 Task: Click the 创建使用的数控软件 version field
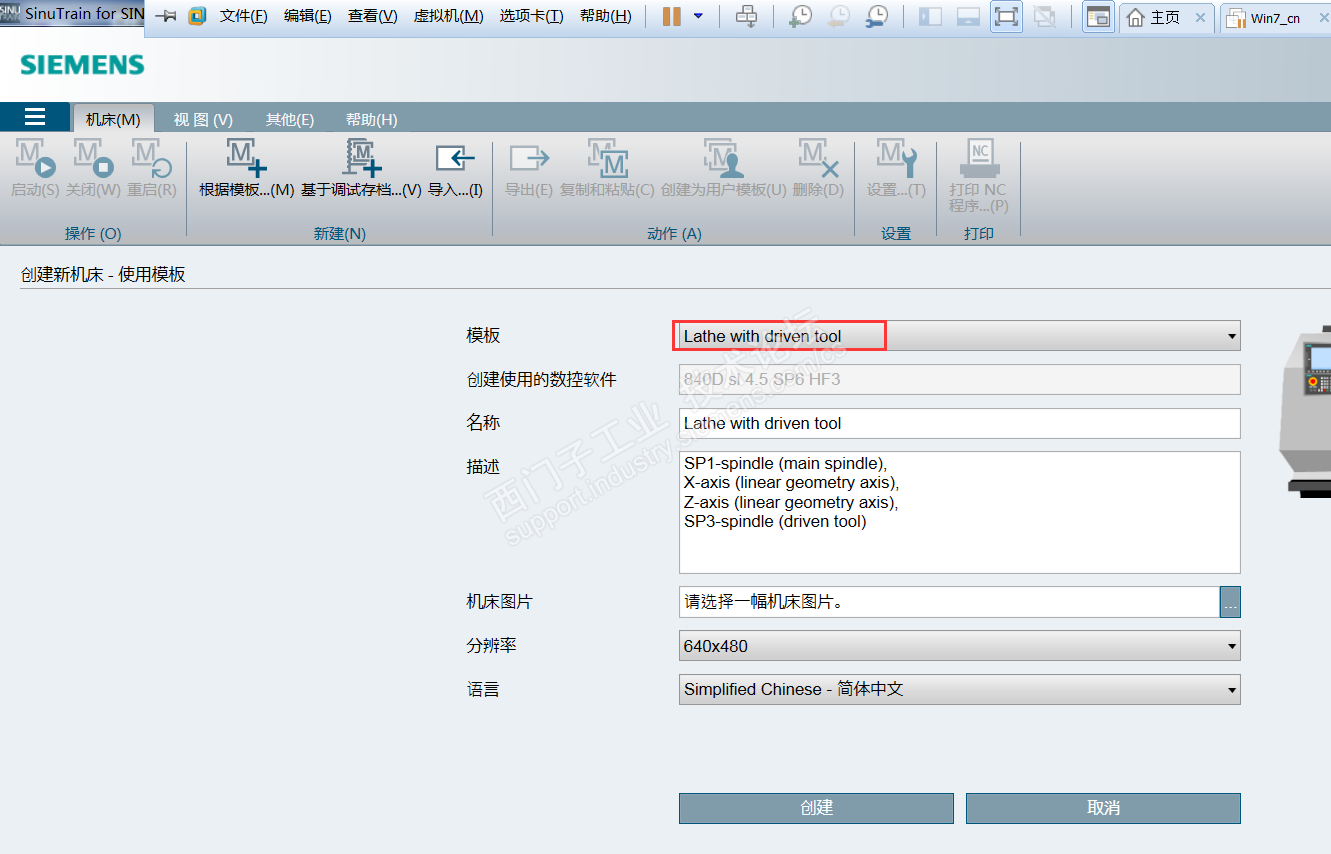(x=960, y=379)
